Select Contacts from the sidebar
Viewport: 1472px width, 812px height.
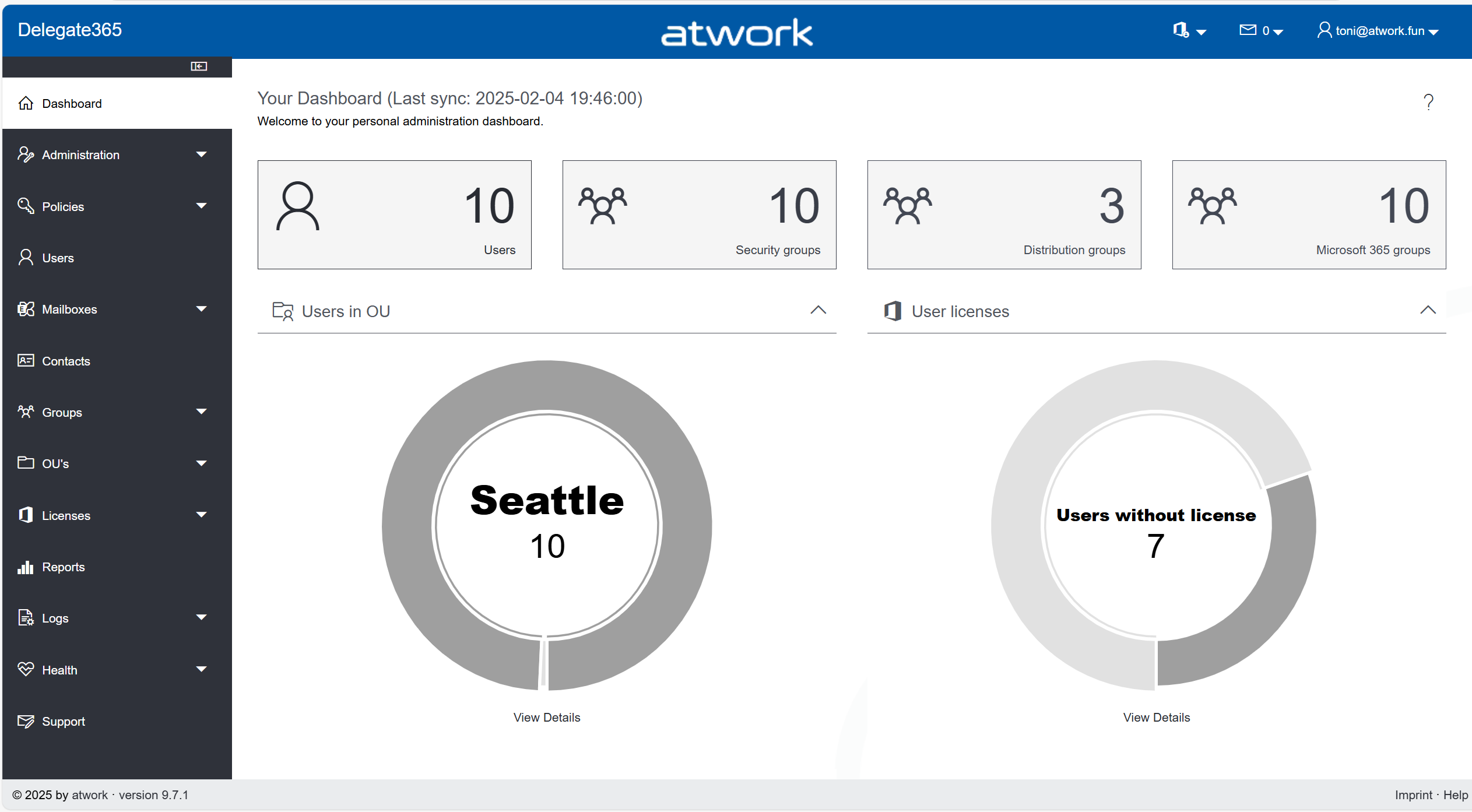pyautogui.click(x=65, y=361)
